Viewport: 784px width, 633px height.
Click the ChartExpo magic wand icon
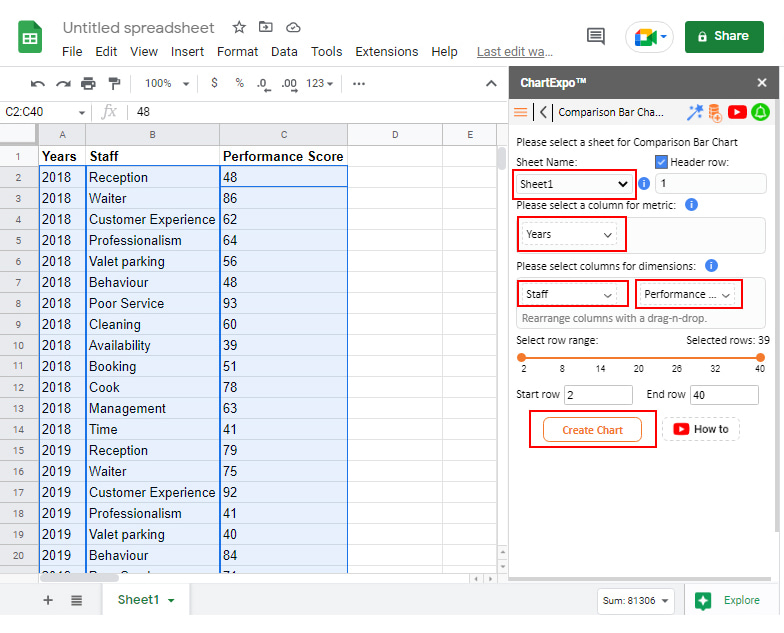click(694, 112)
